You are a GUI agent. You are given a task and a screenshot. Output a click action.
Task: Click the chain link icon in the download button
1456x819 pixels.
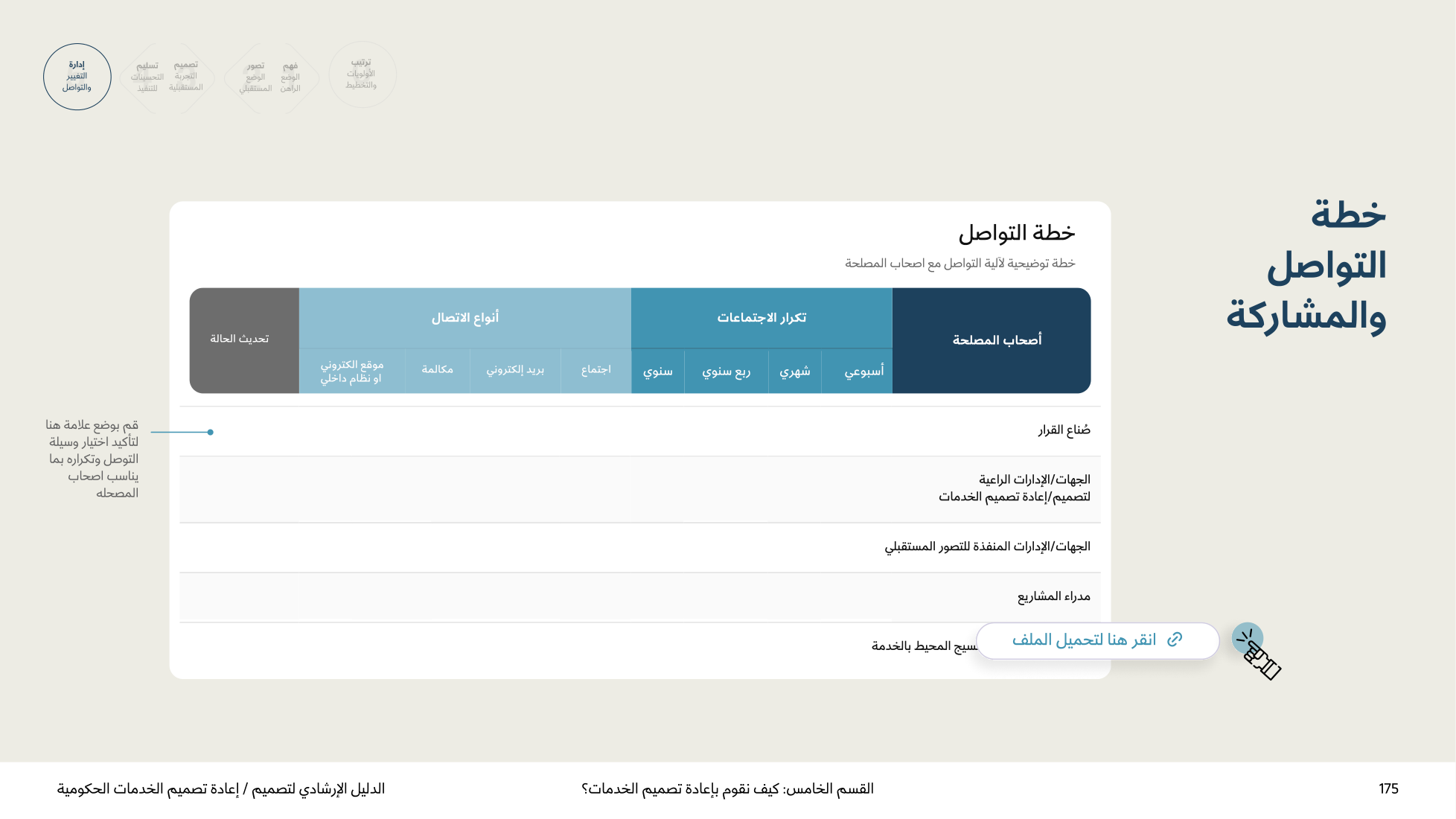(x=1175, y=640)
